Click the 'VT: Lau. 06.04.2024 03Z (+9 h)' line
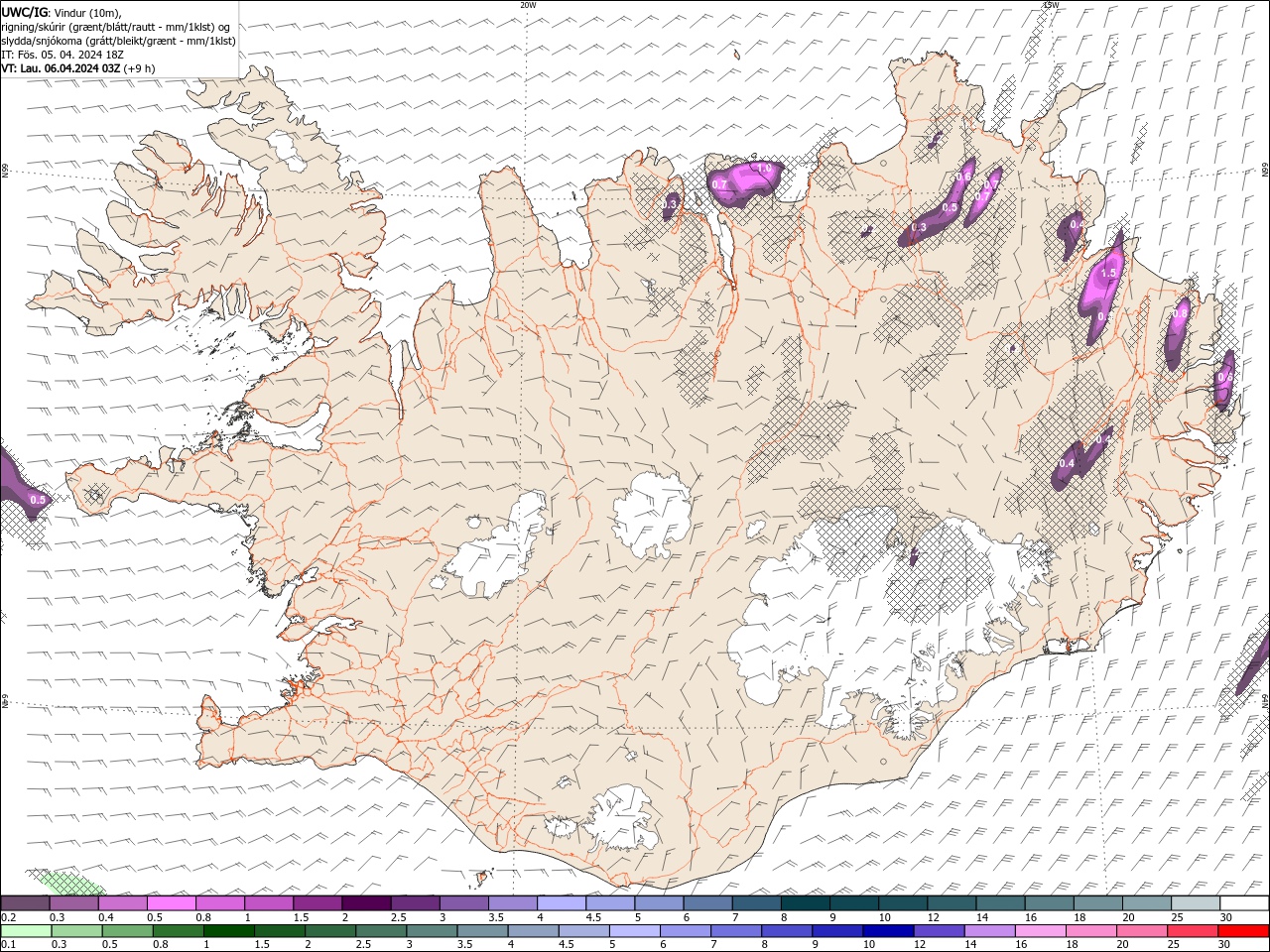 tap(78, 68)
